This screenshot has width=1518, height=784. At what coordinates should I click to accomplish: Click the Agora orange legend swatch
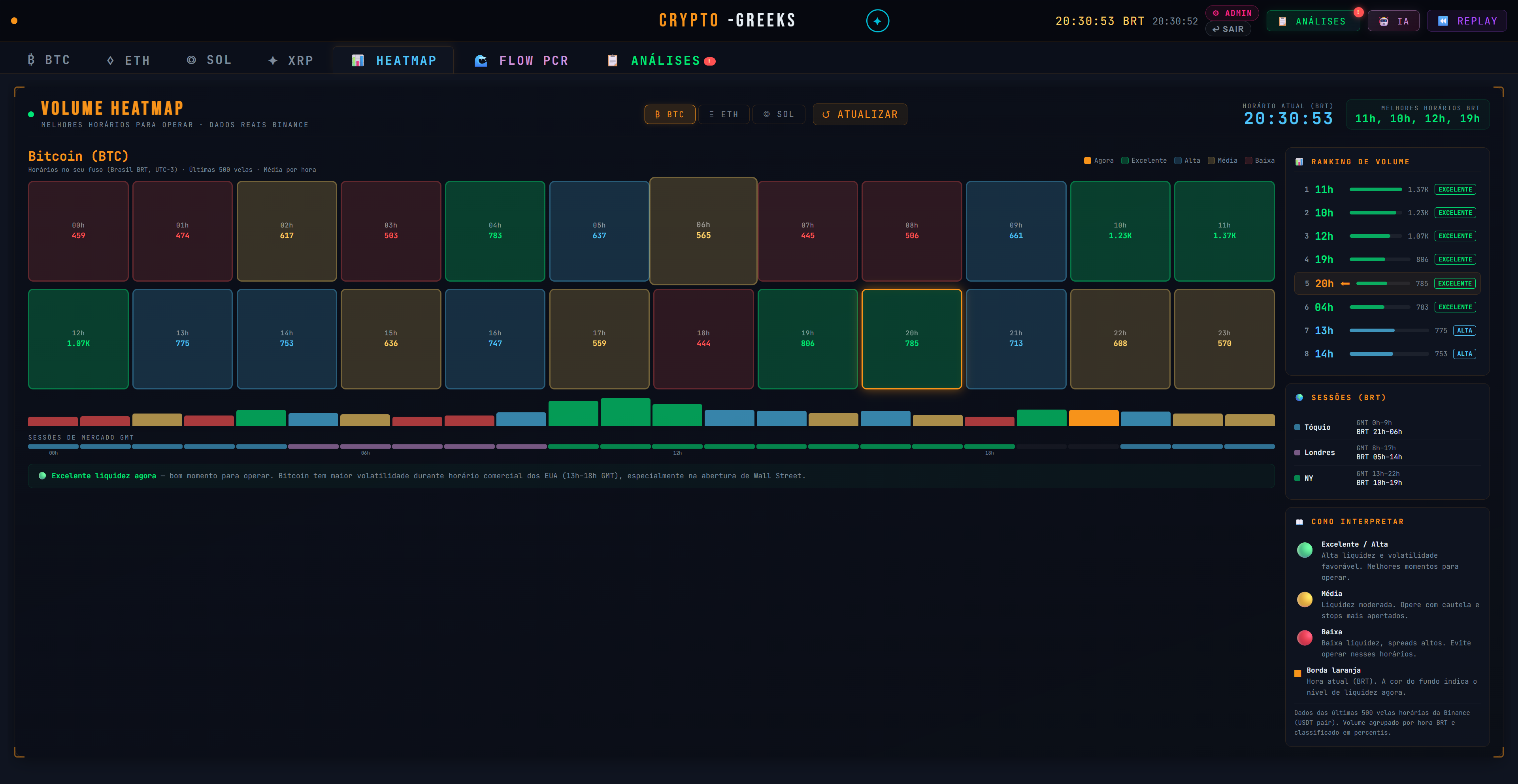click(x=1087, y=160)
